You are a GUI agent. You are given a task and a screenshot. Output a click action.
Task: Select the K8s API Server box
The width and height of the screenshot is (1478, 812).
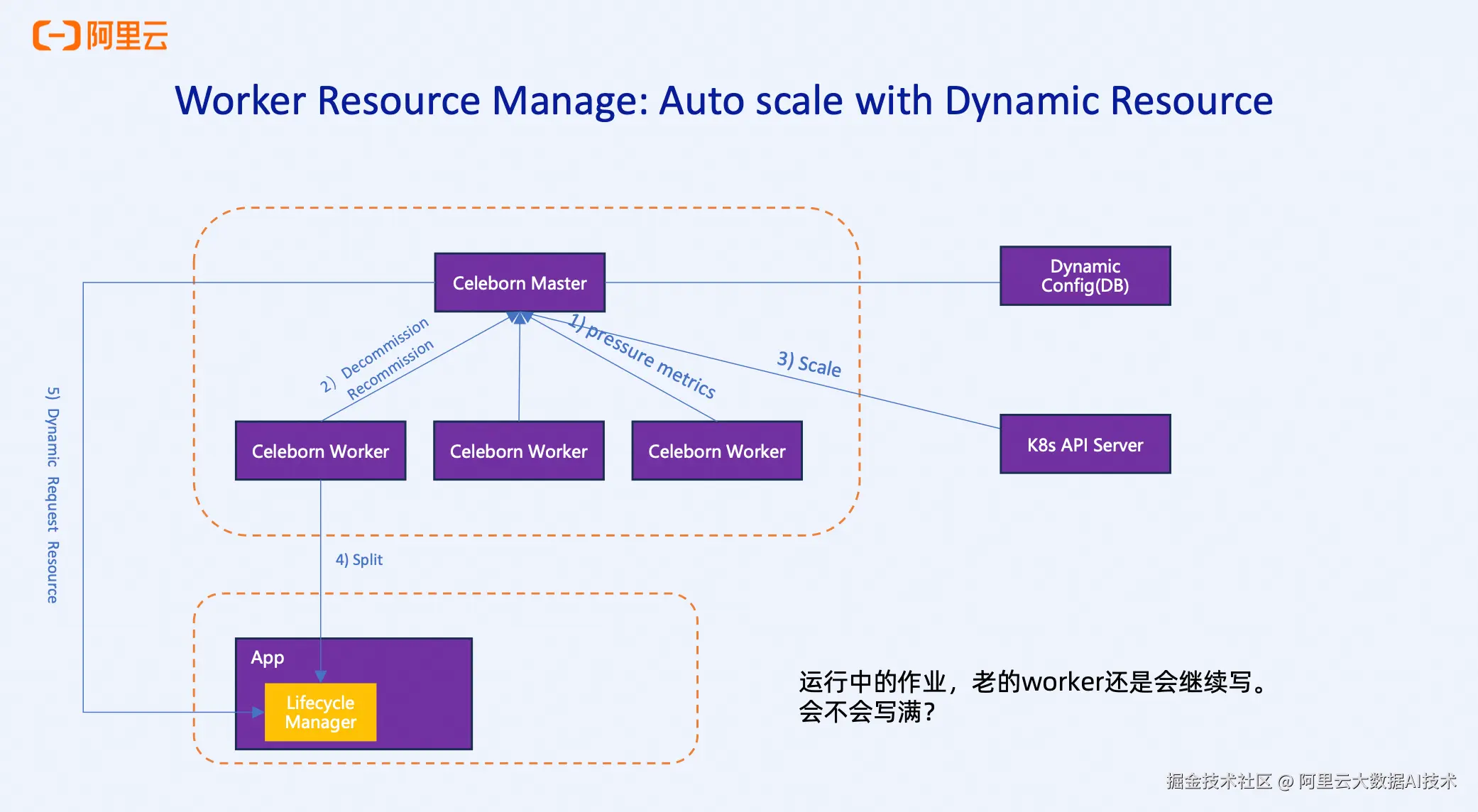[x=1085, y=444]
